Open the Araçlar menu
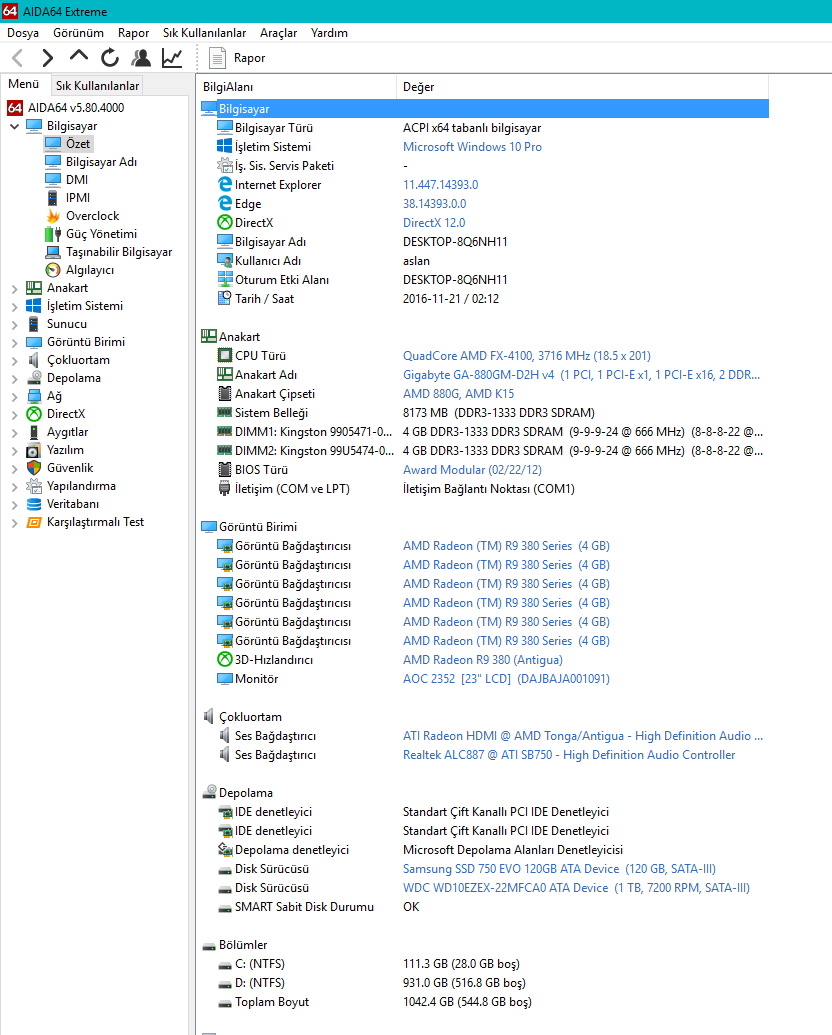Image resolution: width=832 pixels, height=1035 pixels. click(278, 32)
